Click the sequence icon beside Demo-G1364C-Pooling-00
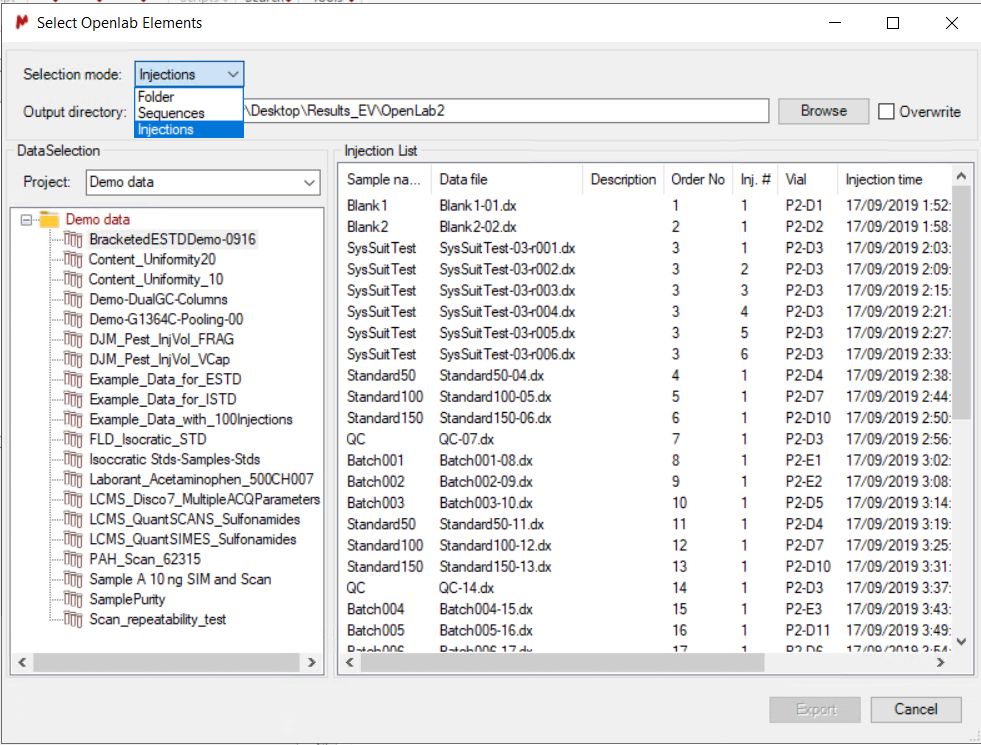The image size is (981, 745). coord(73,320)
